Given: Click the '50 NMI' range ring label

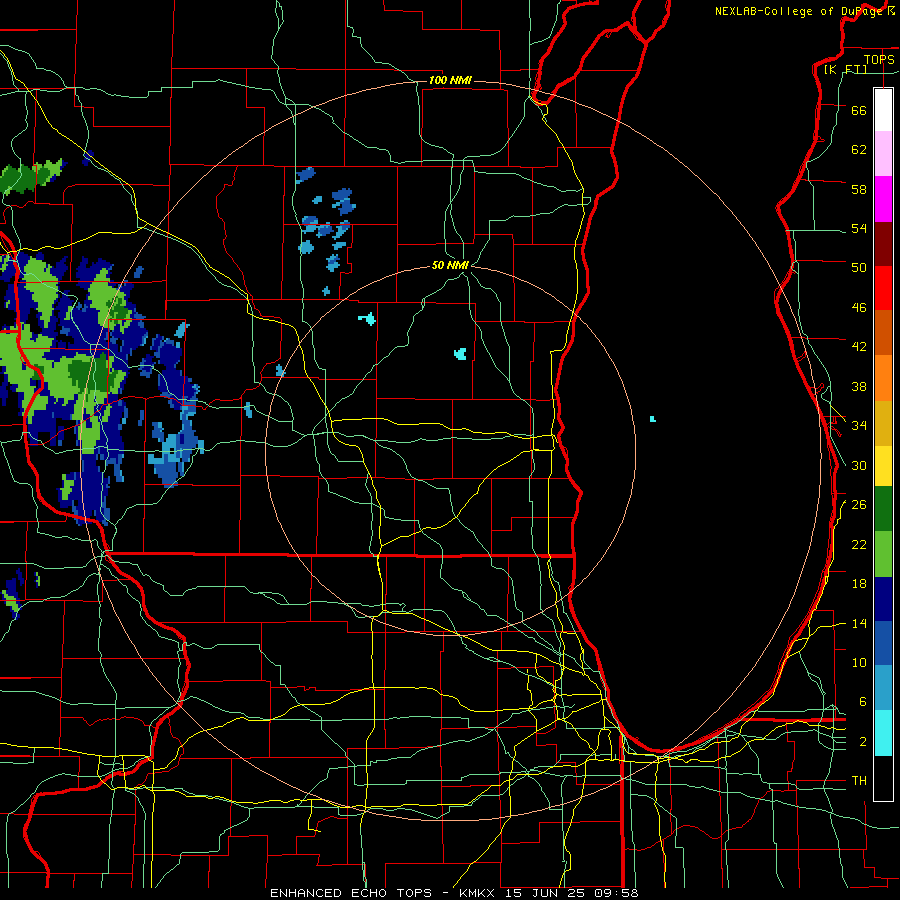Looking at the screenshot, I should [450, 265].
